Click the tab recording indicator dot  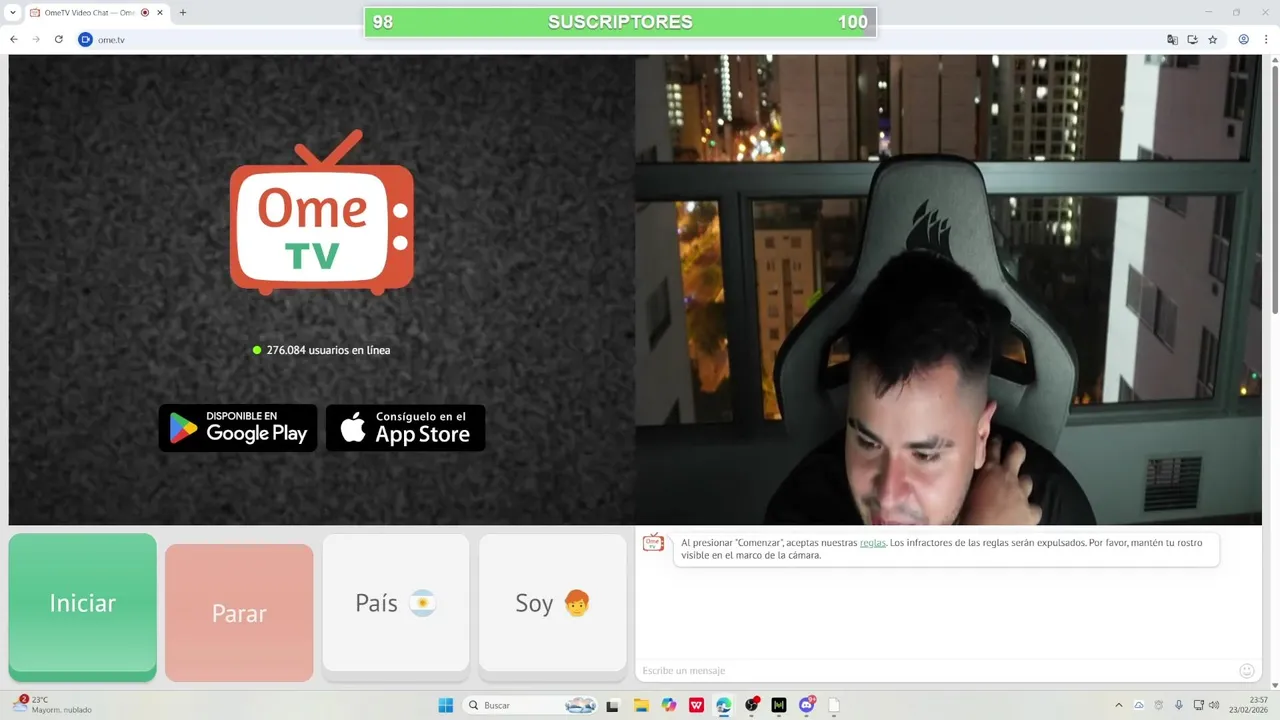[x=146, y=13]
